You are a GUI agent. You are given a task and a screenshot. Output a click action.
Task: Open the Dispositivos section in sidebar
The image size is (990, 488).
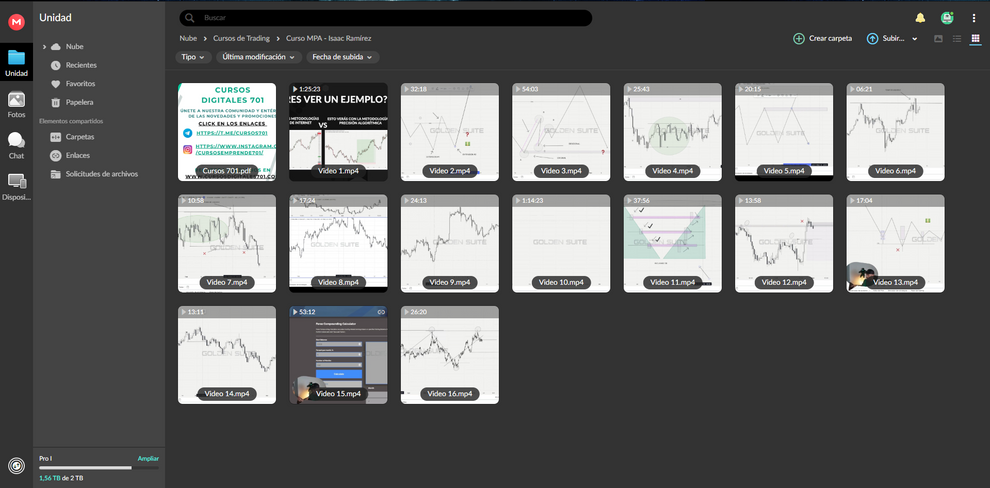16,186
